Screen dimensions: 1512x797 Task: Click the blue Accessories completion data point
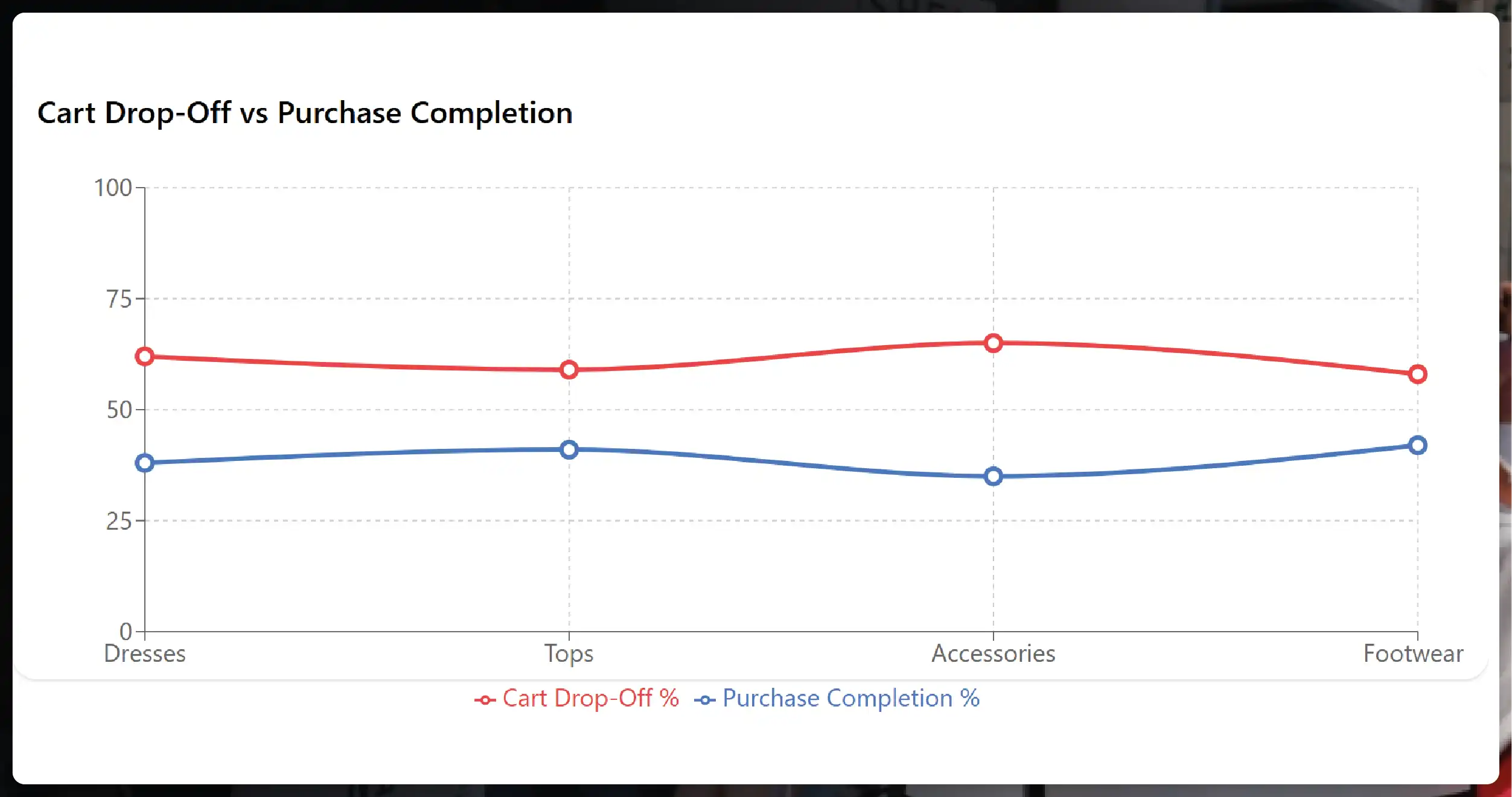(x=993, y=477)
